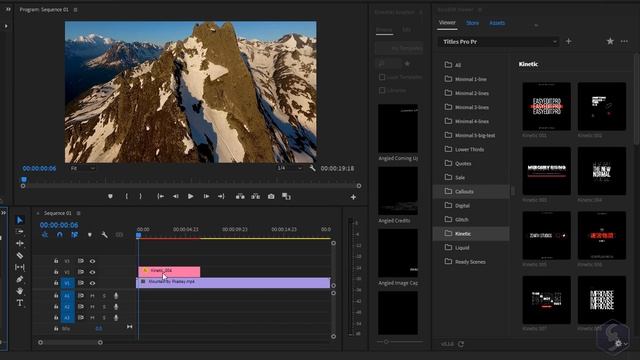640x360 pixels.
Task: Mute the A1 audio track
Action: tap(92, 296)
